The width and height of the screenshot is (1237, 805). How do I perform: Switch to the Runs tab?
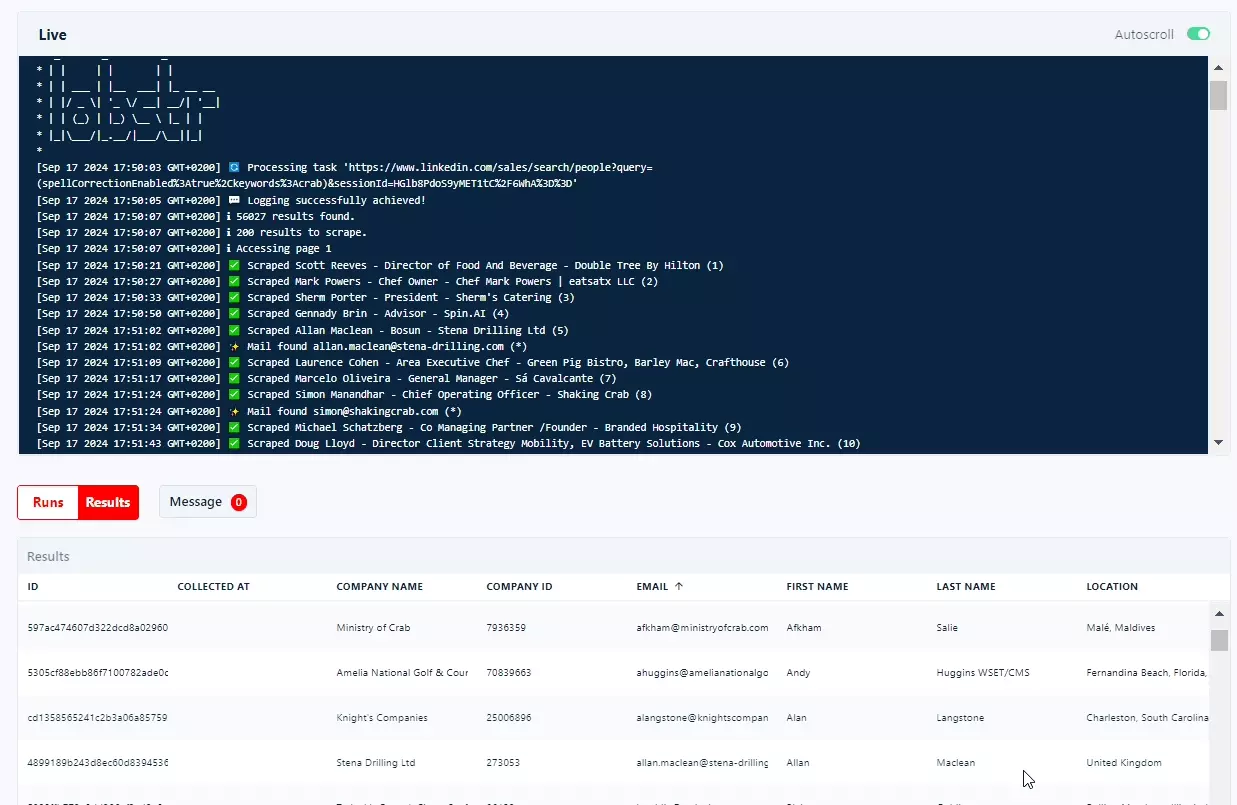pyautogui.click(x=48, y=502)
